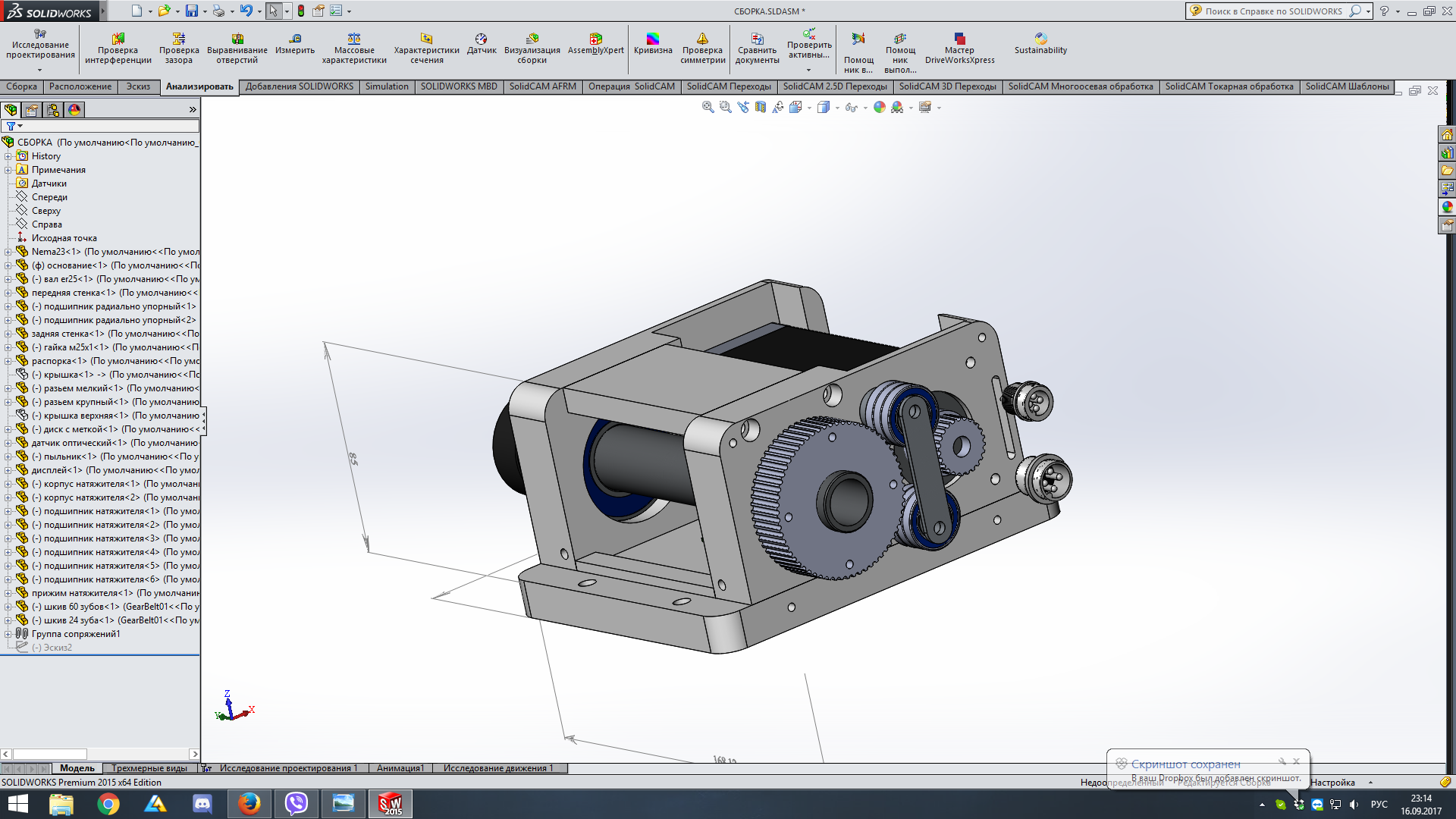Expand the History node in tree
Image resolution: width=1456 pixels, height=819 pixels.
click(x=8, y=156)
